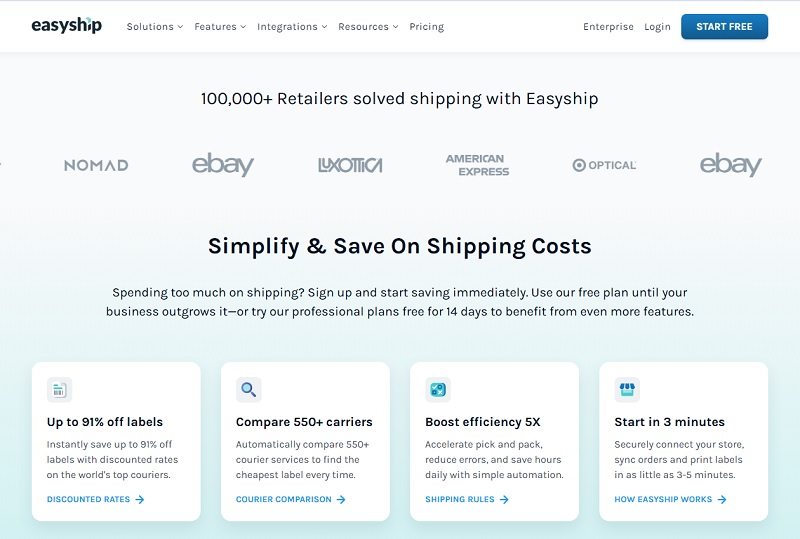
Task: Open the Integrations dropdown
Action: (x=292, y=27)
